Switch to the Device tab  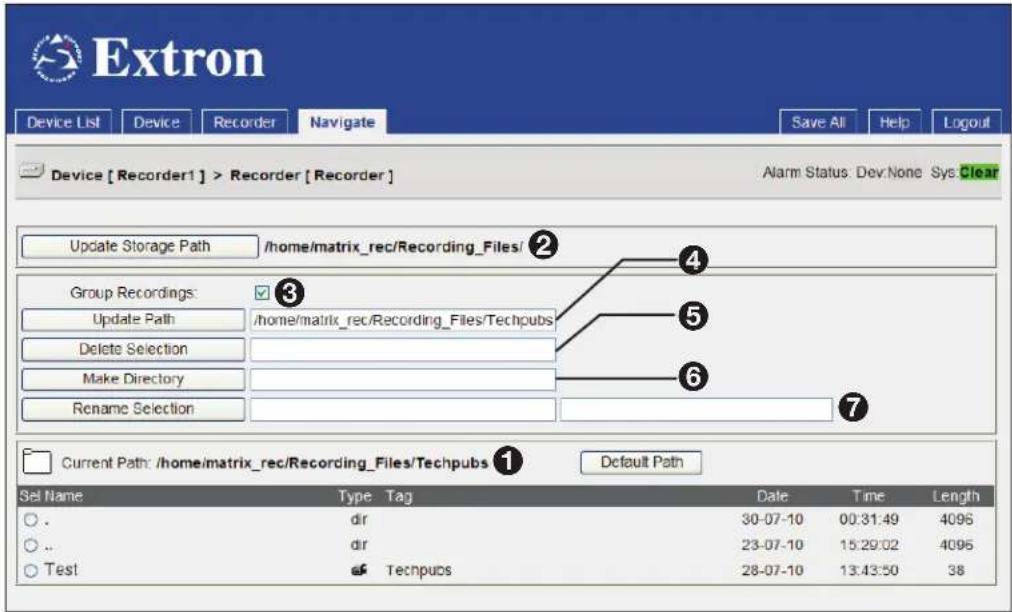tap(156, 122)
